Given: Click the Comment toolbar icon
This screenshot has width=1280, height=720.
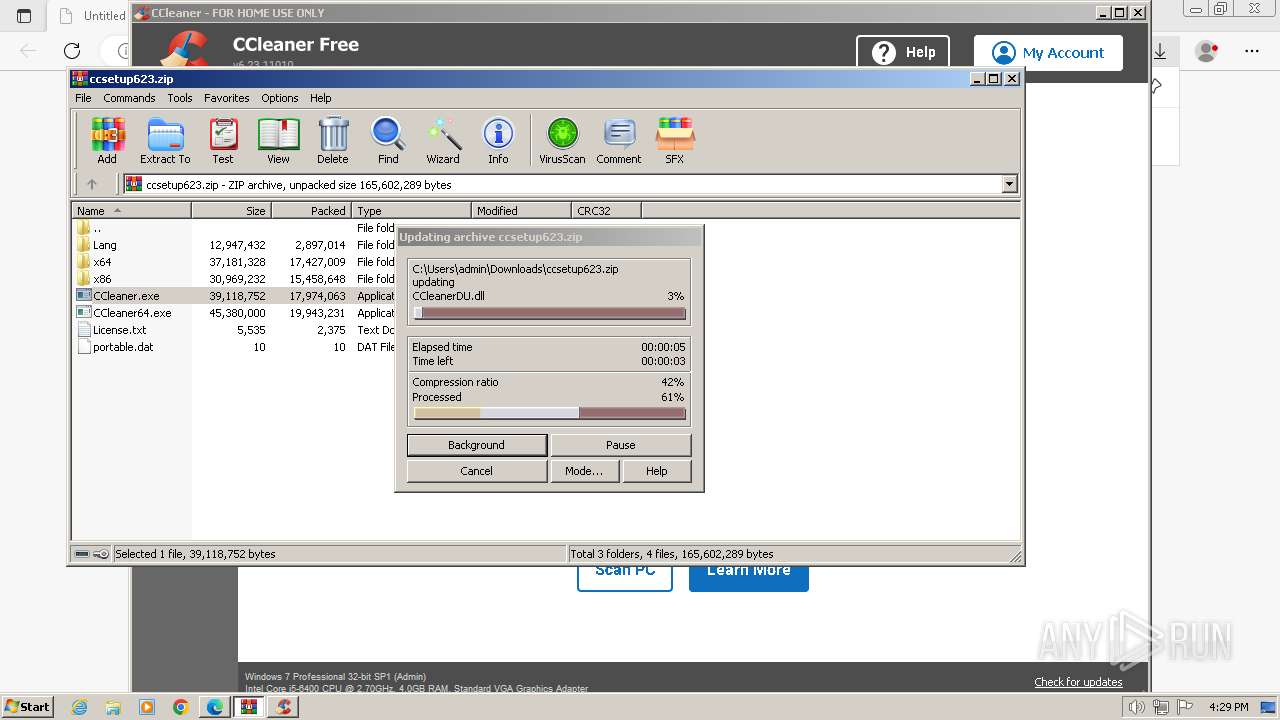Looking at the screenshot, I should (619, 140).
